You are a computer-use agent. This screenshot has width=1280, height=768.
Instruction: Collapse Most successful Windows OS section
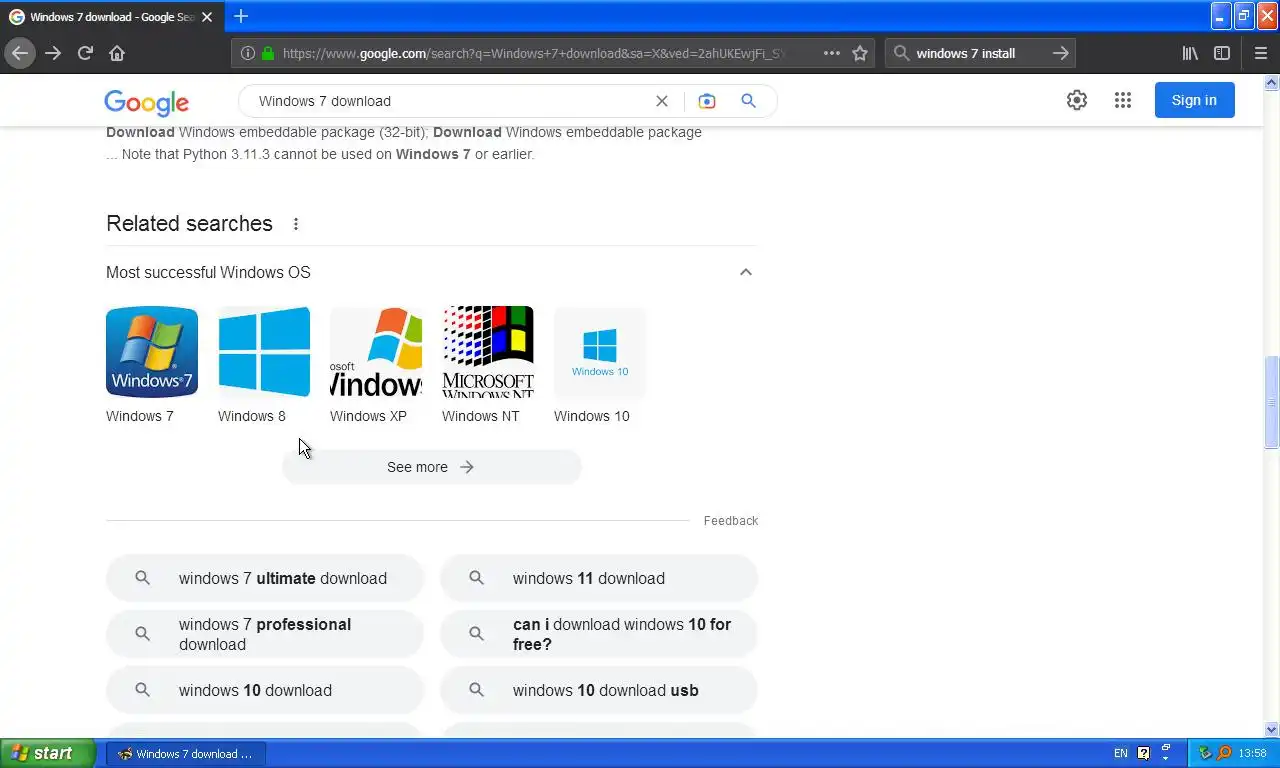[x=746, y=272]
